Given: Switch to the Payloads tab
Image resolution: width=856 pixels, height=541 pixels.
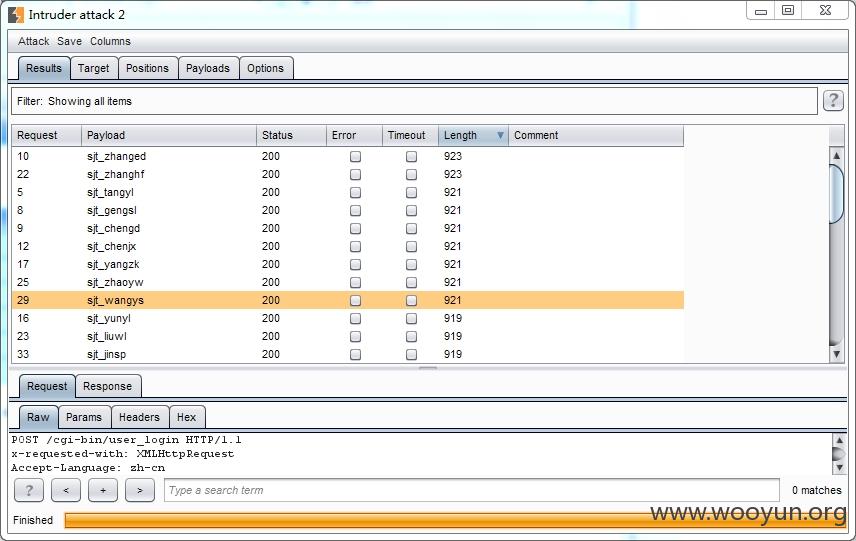Looking at the screenshot, I should (x=207, y=68).
